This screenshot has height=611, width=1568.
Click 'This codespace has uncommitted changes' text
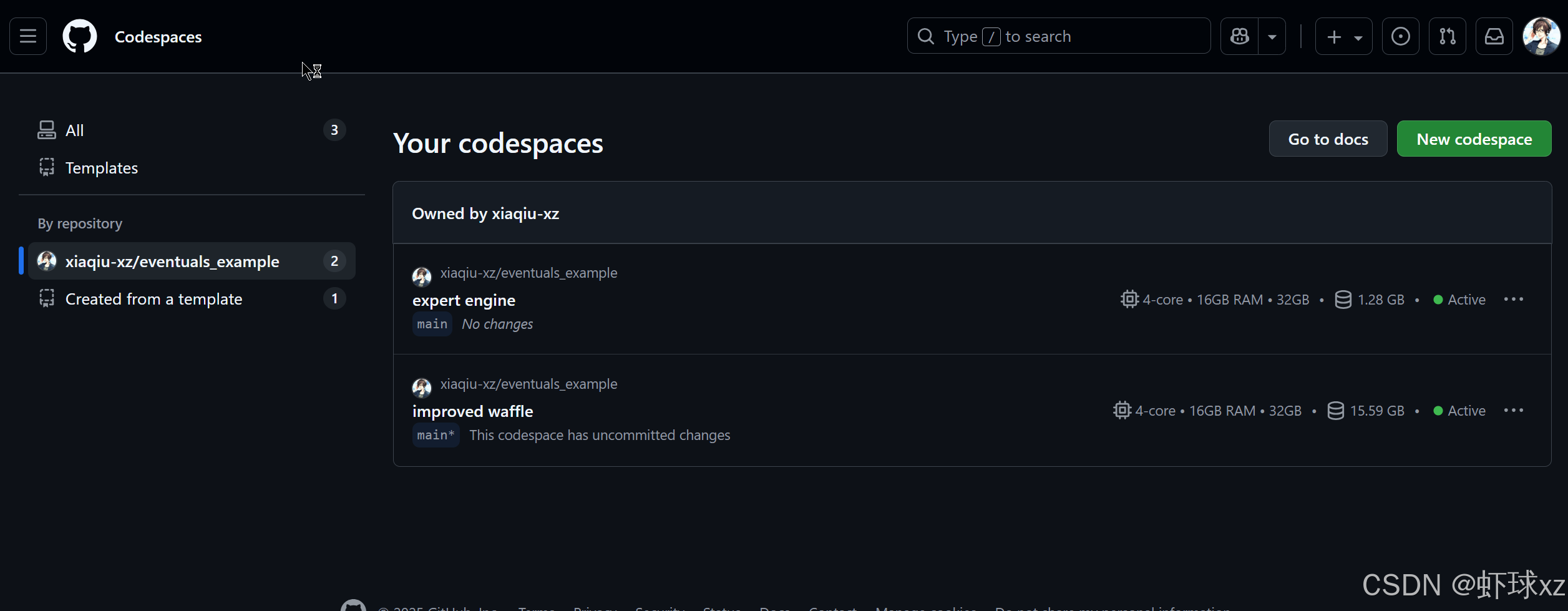tap(600, 435)
